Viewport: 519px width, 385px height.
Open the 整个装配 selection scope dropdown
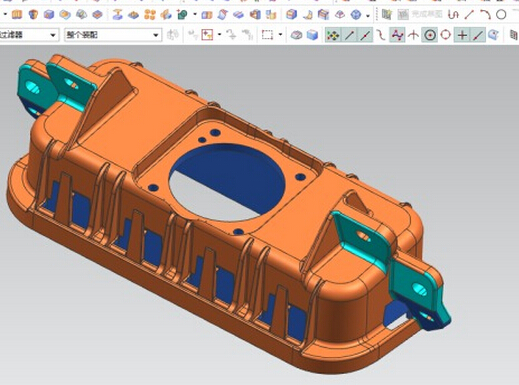pyautogui.click(x=113, y=35)
